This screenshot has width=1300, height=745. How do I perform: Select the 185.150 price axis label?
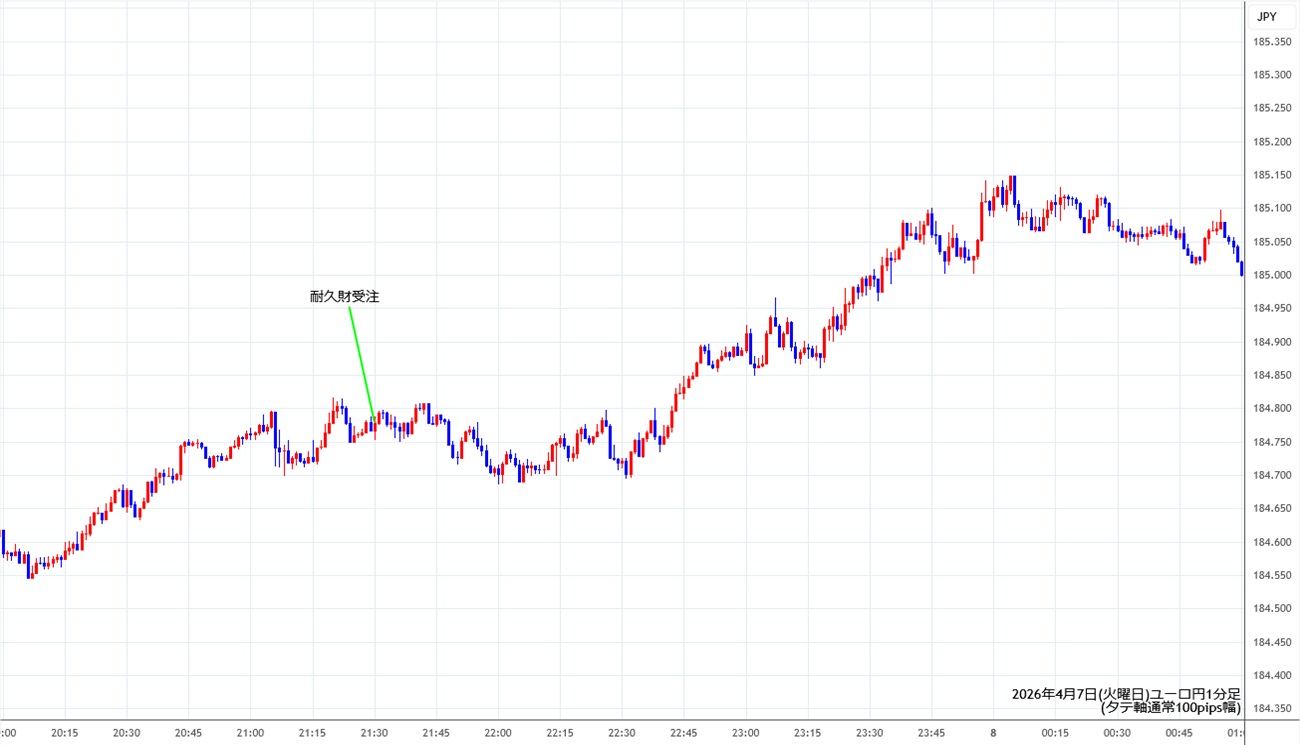(x=1272, y=175)
